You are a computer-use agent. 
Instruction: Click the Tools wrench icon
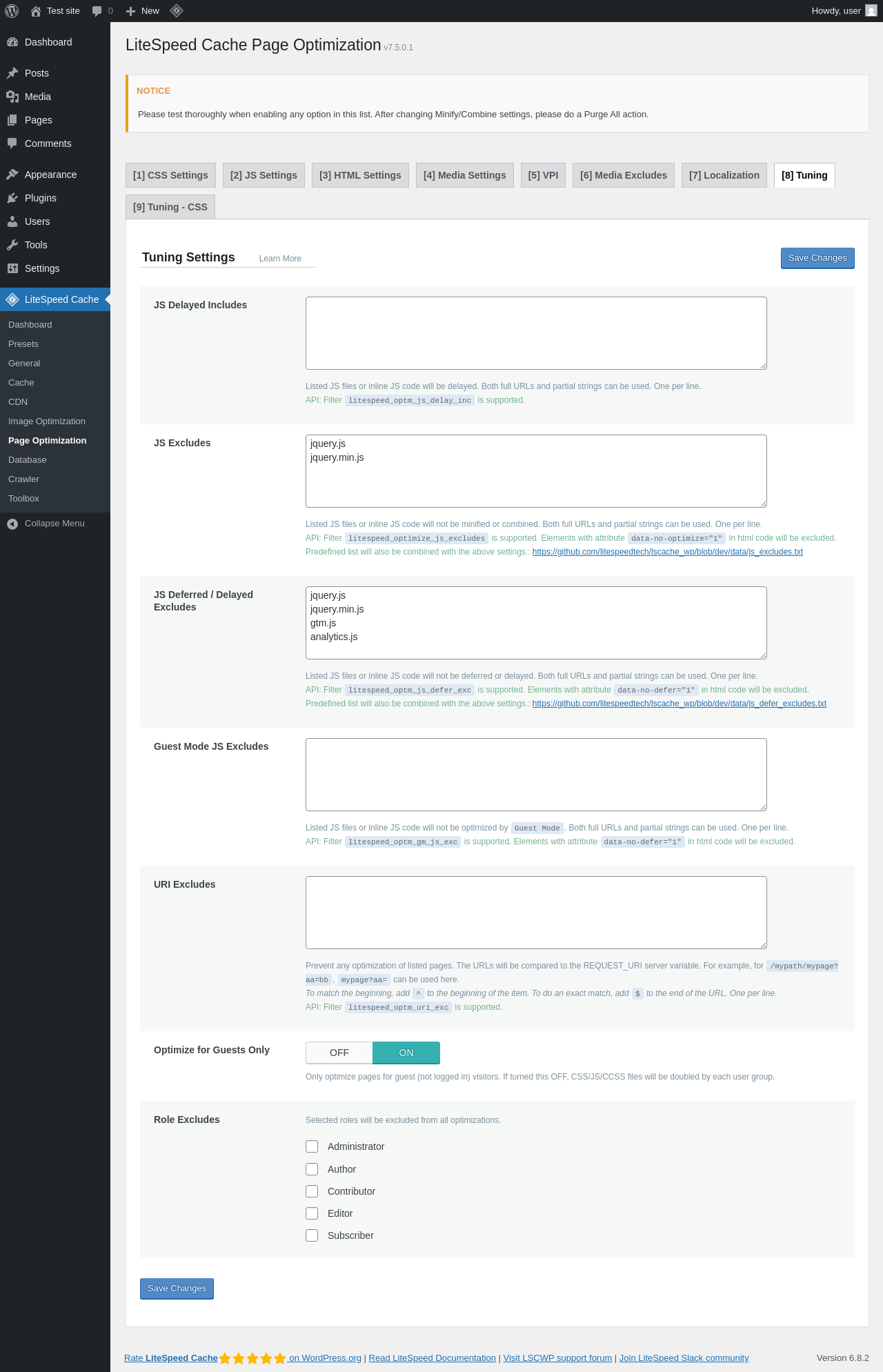(x=12, y=245)
